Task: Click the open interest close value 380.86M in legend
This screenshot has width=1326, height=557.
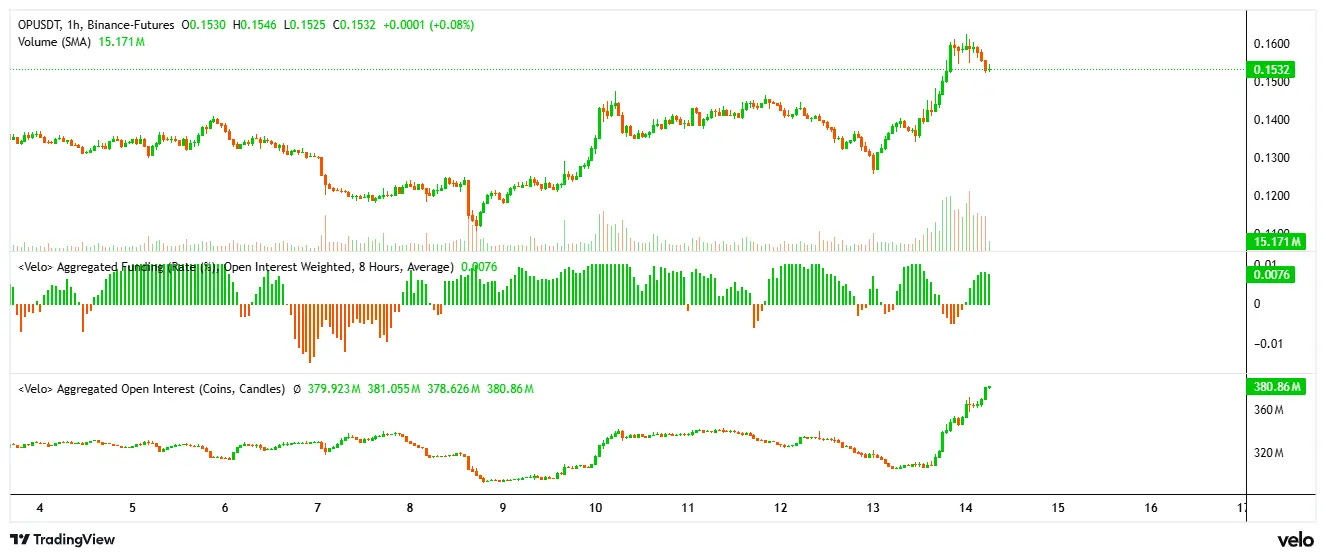Action: pyautogui.click(x=510, y=389)
